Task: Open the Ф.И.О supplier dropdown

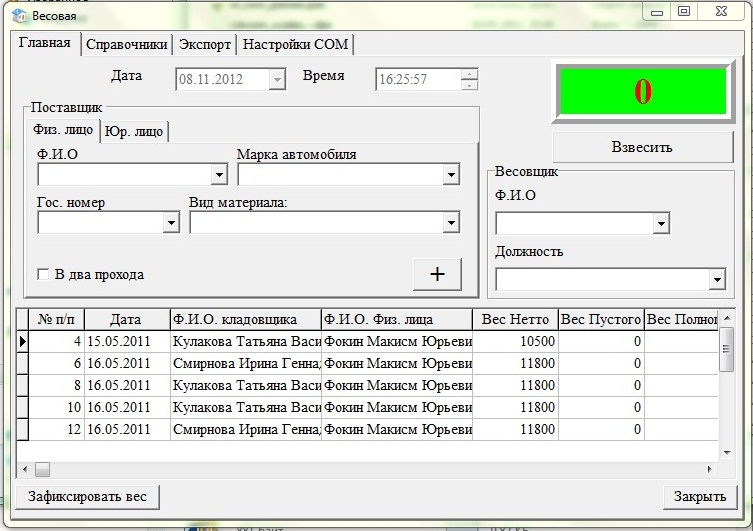Action: pos(219,176)
